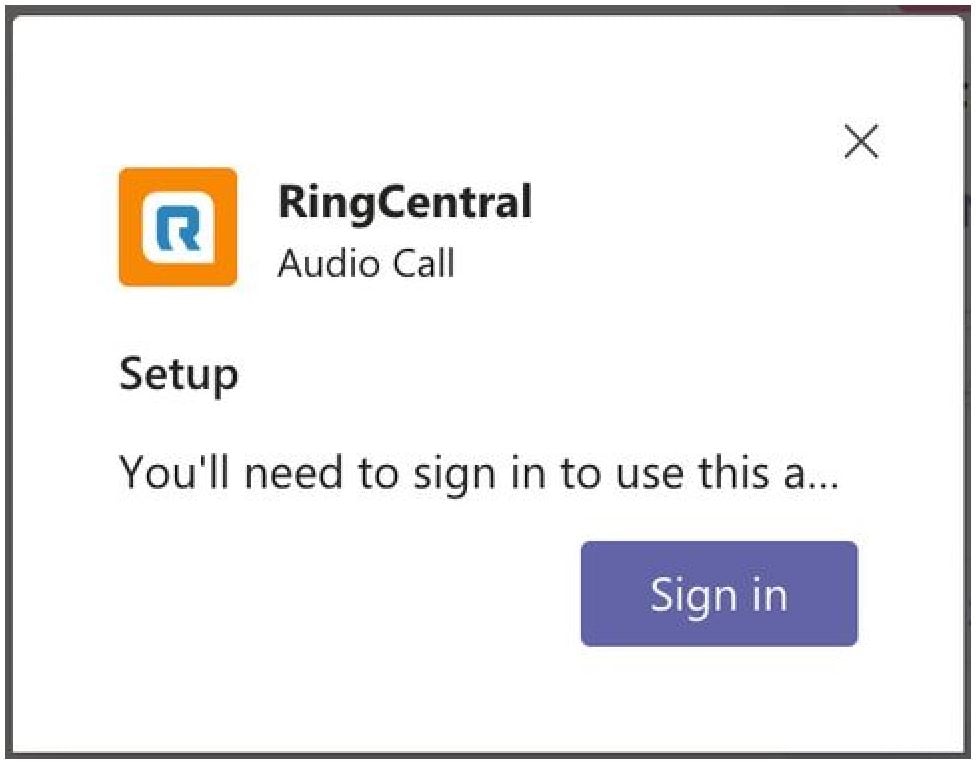976x762 pixels.
Task: Open RingCentral by clicking its square icon
Action: point(177,226)
